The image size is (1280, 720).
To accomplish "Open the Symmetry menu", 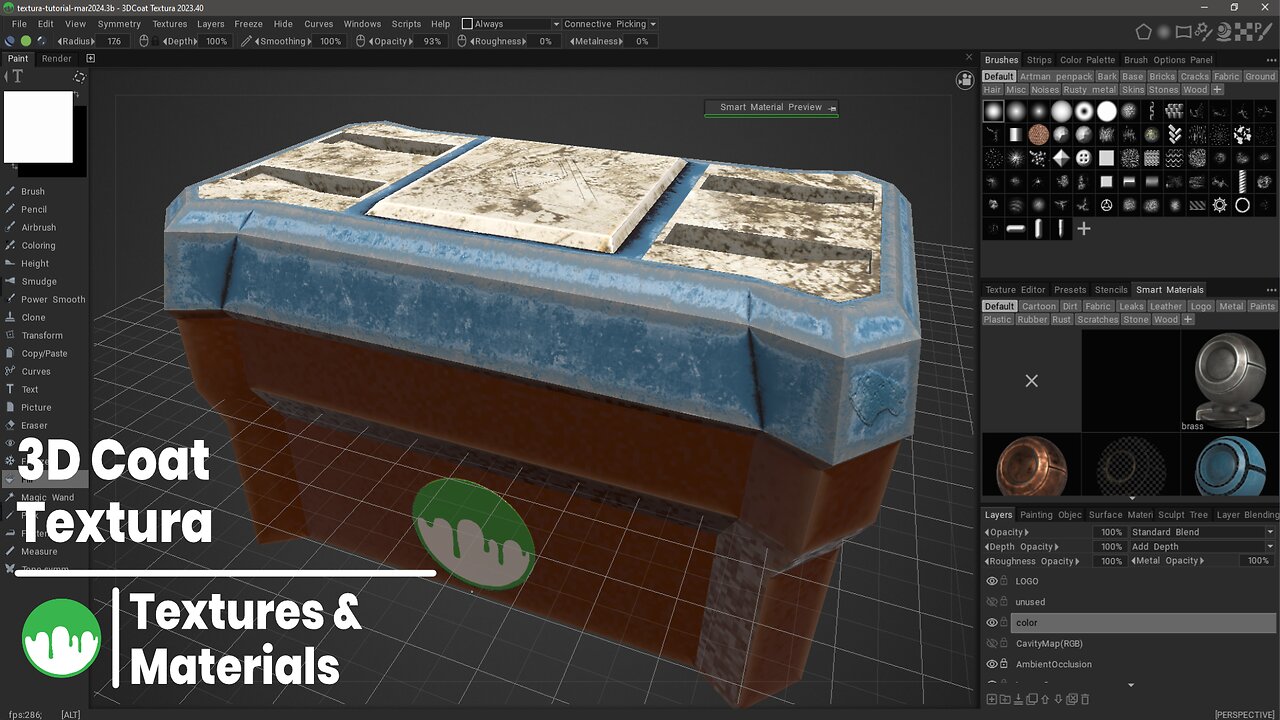I will click(x=119, y=24).
